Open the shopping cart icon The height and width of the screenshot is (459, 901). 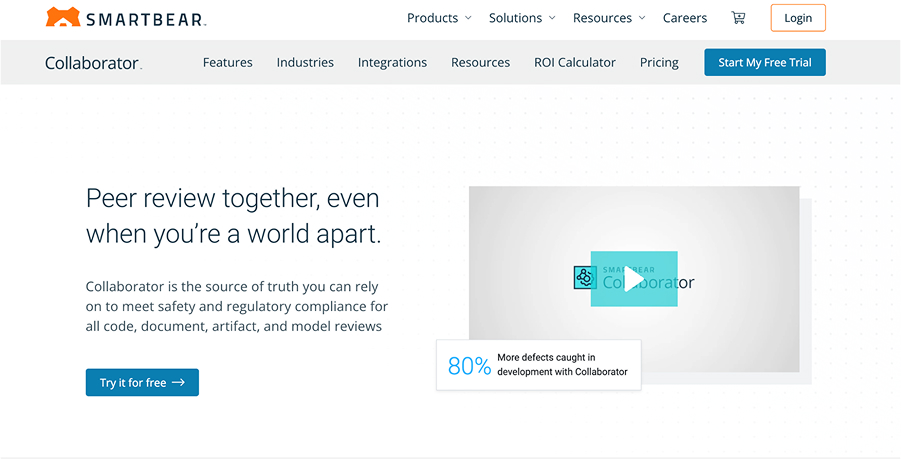click(738, 18)
